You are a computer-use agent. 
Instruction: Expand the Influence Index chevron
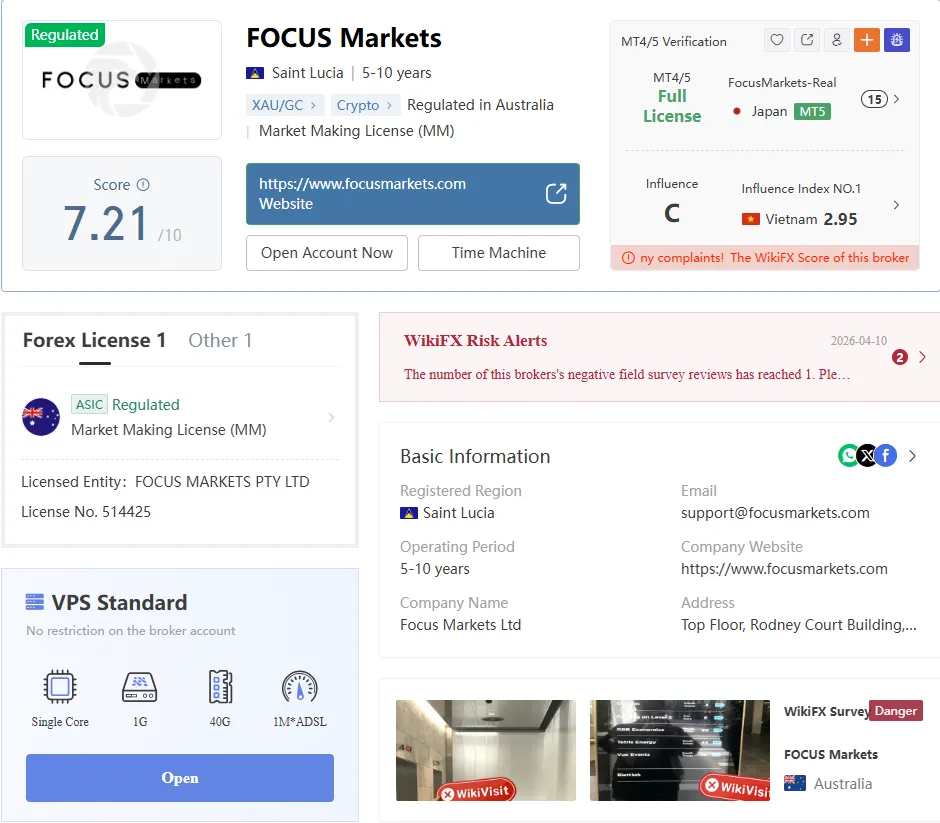896,205
